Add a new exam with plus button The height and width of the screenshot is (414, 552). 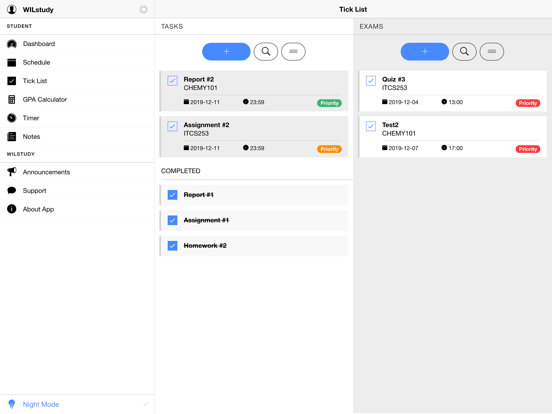[x=425, y=52]
